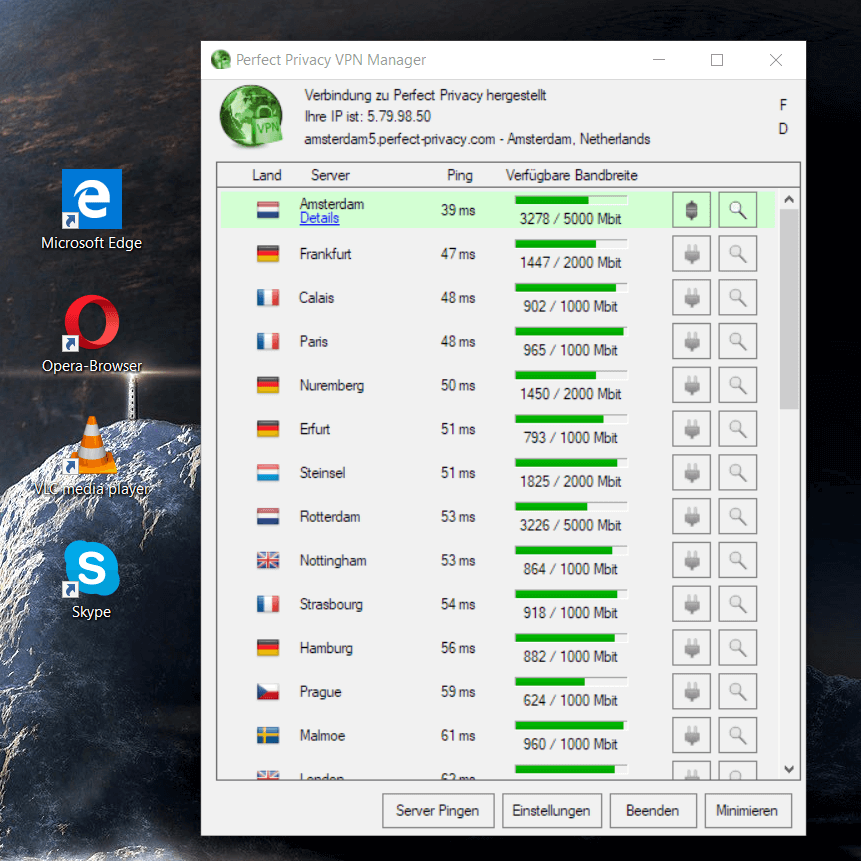The height and width of the screenshot is (861, 861).
Task: Click the Czech flag beside Prague
Action: 268,691
